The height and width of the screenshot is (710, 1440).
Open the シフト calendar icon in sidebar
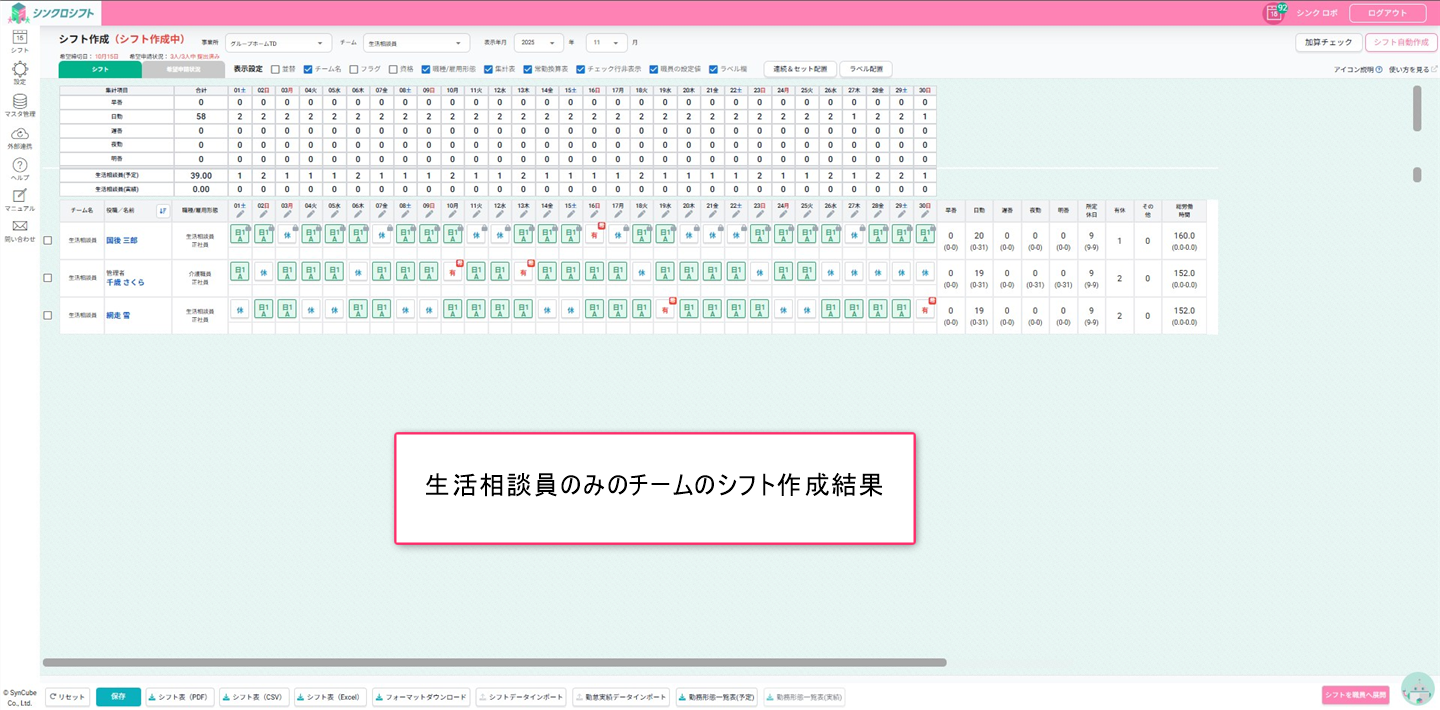[19, 38]
